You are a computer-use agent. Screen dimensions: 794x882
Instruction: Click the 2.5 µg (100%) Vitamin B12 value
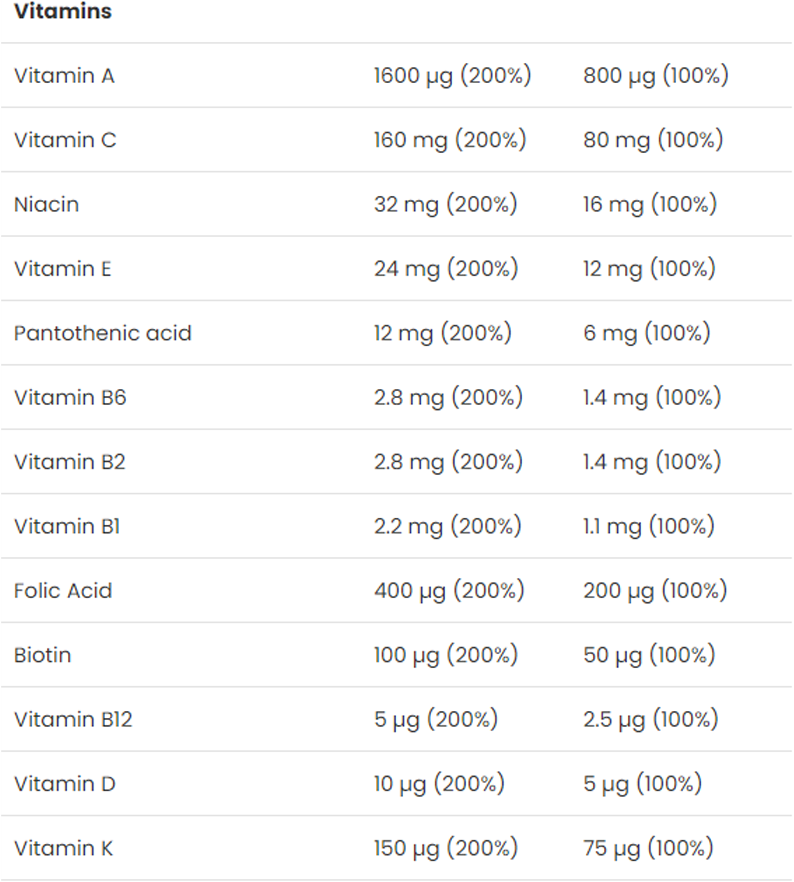point(651,719)
